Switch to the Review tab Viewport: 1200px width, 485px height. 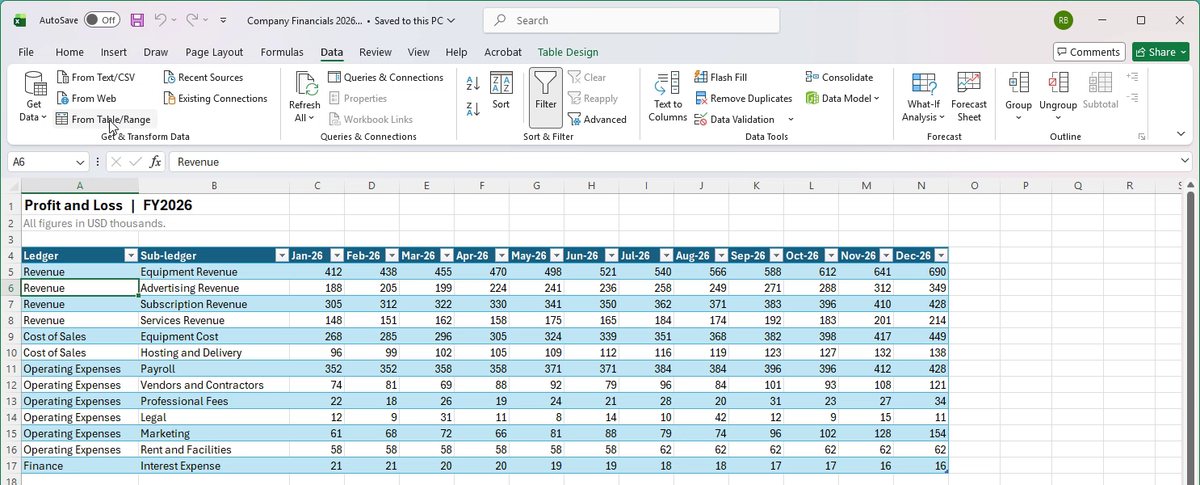375,52
